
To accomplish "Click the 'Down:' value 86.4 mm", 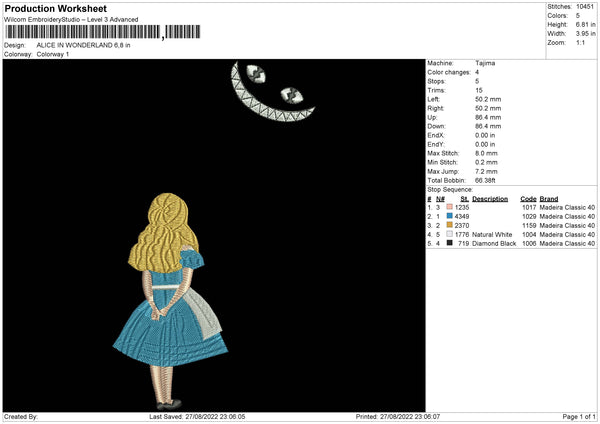I will pyautogui.click(x=488, y=126).
